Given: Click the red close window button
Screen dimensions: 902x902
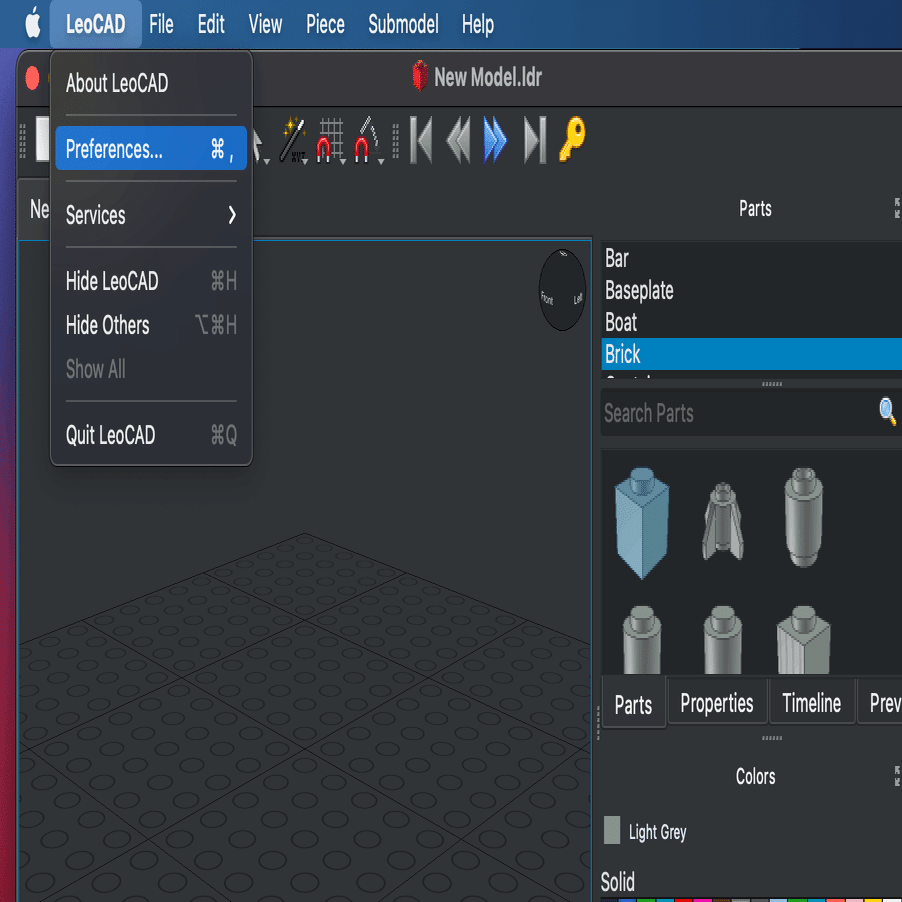Looking at the screenshot, I should (x=32, y=78).
